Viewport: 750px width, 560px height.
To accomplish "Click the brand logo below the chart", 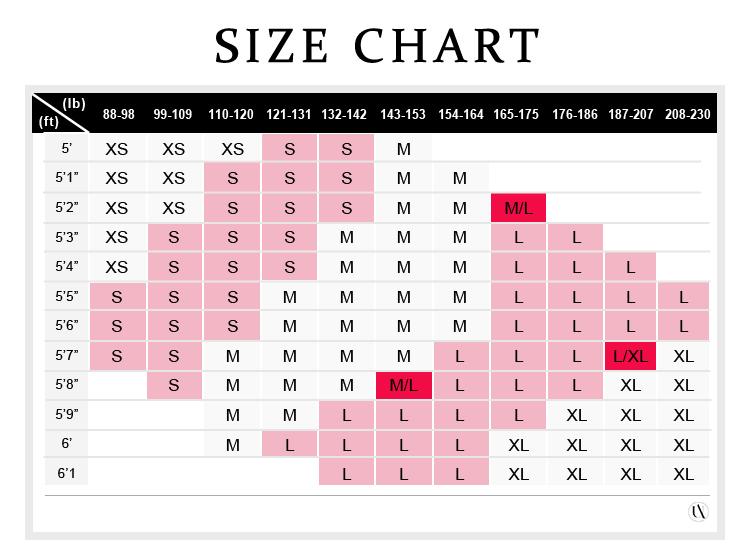I will pyautogui.click(x=699, y=512).
